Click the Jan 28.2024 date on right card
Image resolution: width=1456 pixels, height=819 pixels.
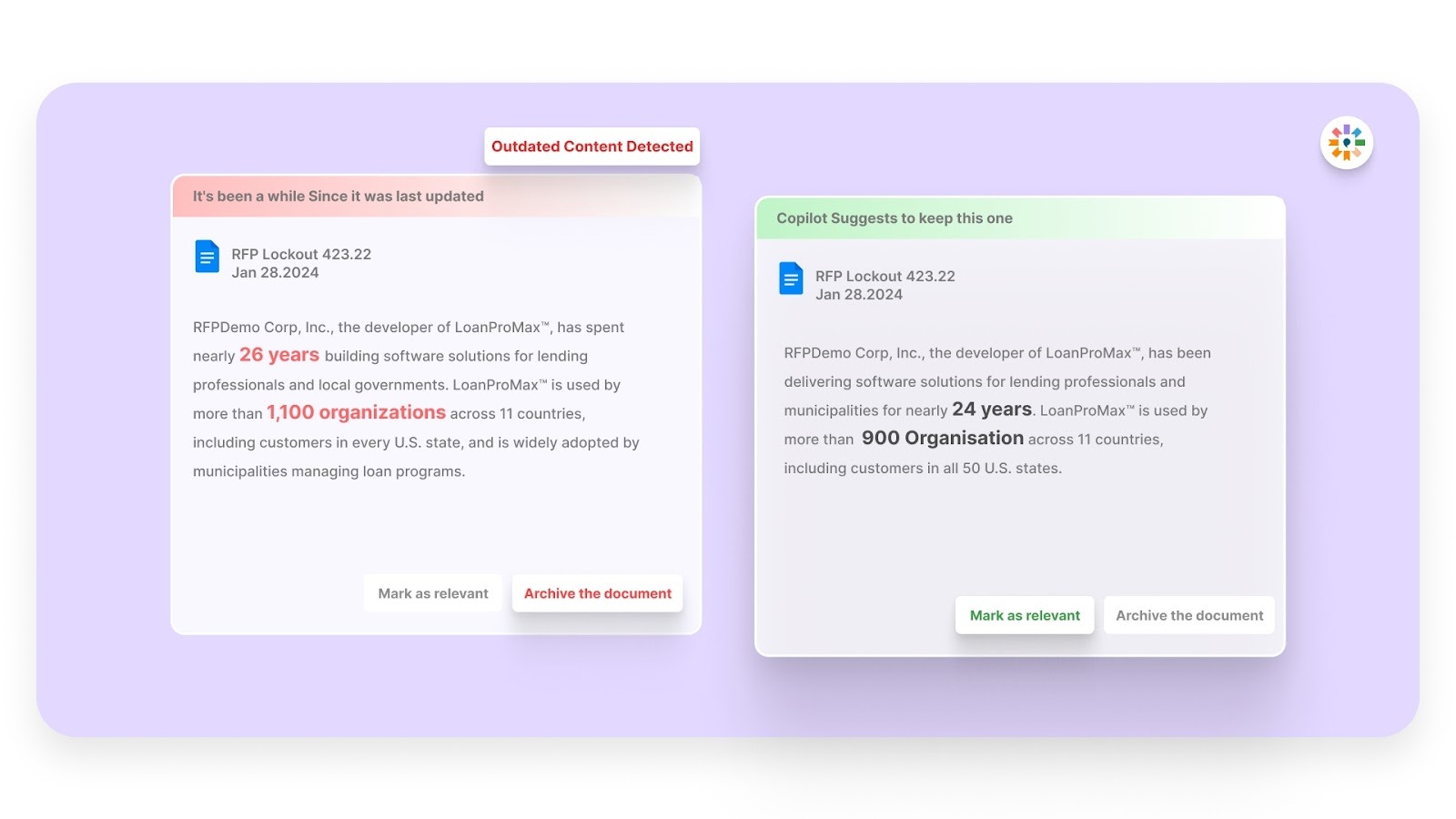click(x=859, y=294)
